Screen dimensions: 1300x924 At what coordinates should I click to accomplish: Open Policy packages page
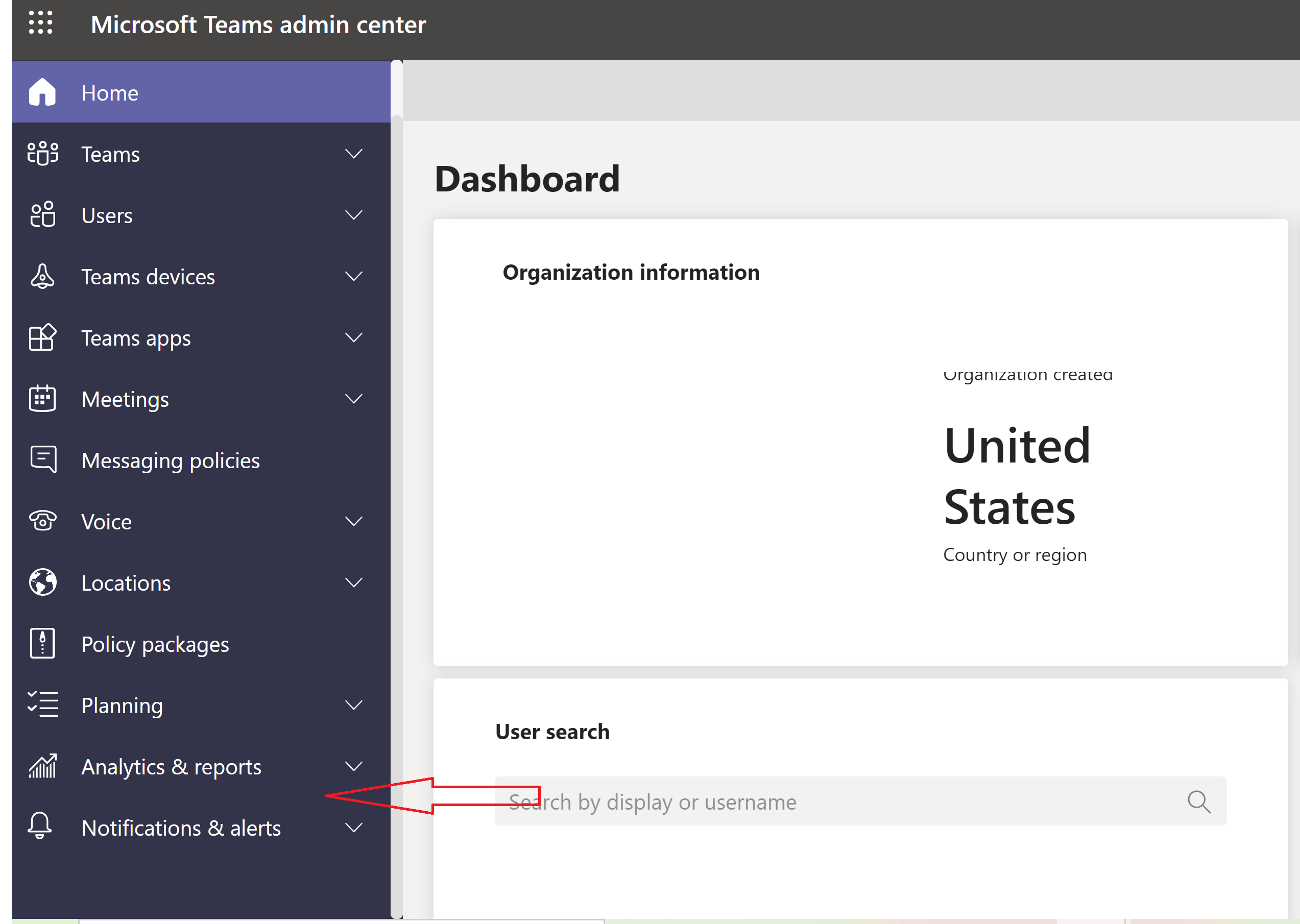(x=155, y=644)
